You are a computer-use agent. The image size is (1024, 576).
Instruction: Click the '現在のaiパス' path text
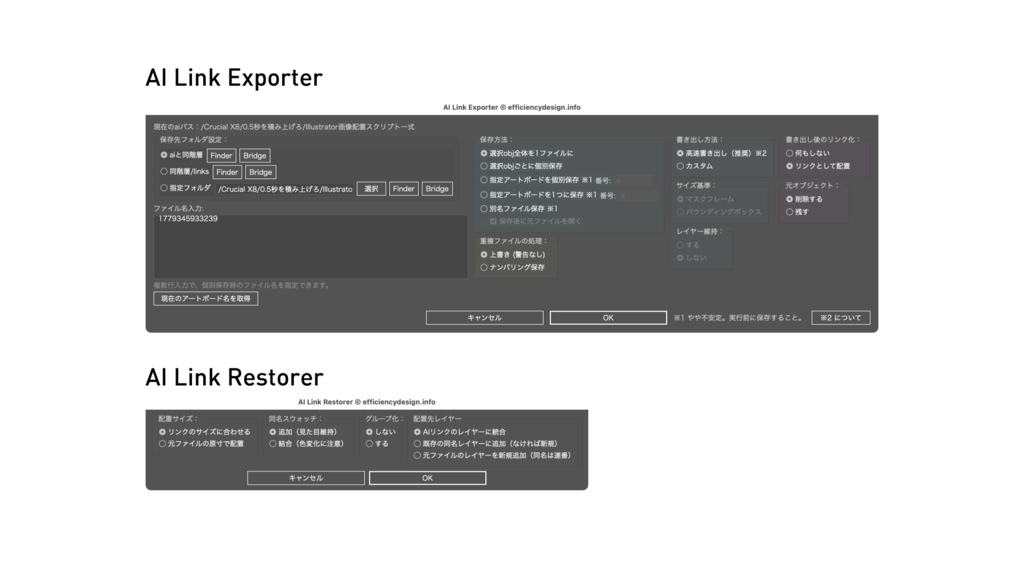(284, 127)
